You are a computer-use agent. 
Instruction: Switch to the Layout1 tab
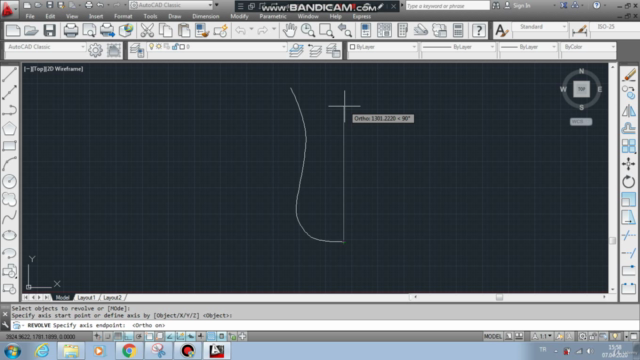[86, 298]
